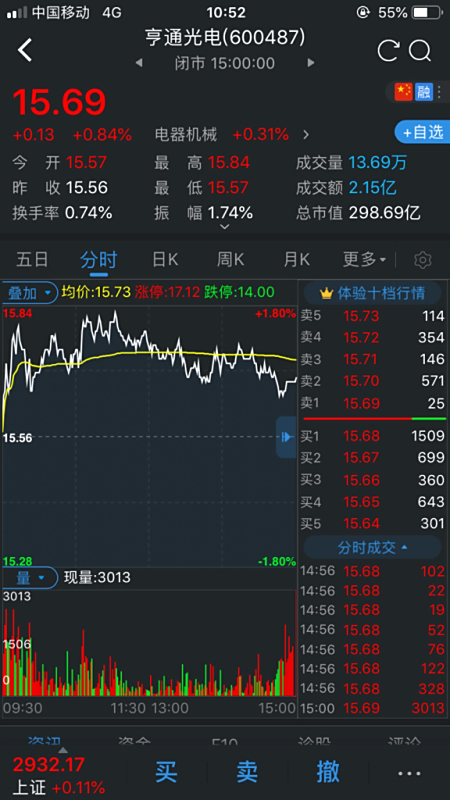Tap the 亨通光电(600487) title

coord(225,38)
